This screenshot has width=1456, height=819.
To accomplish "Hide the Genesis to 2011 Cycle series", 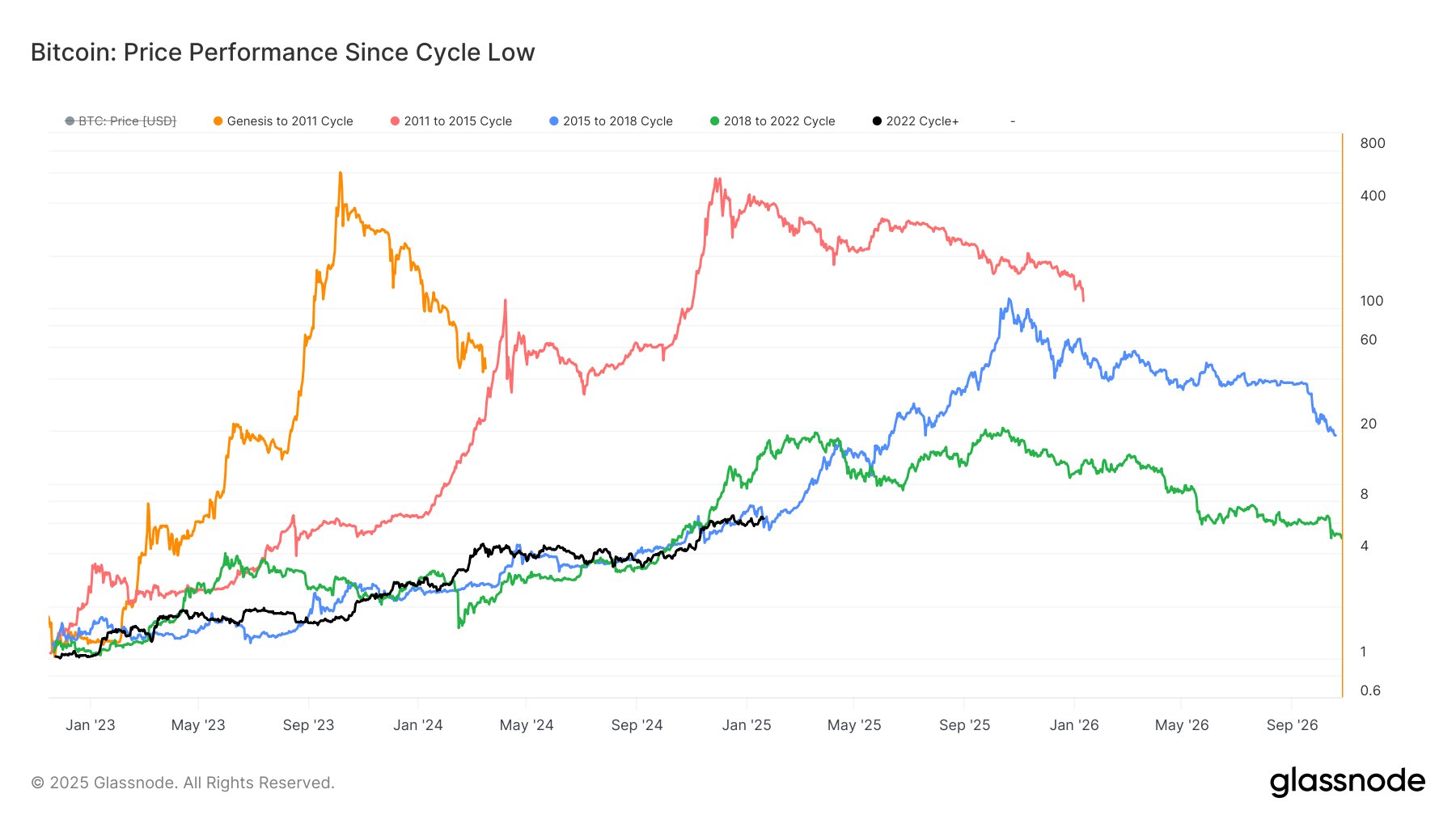I will tap(290, 121).
